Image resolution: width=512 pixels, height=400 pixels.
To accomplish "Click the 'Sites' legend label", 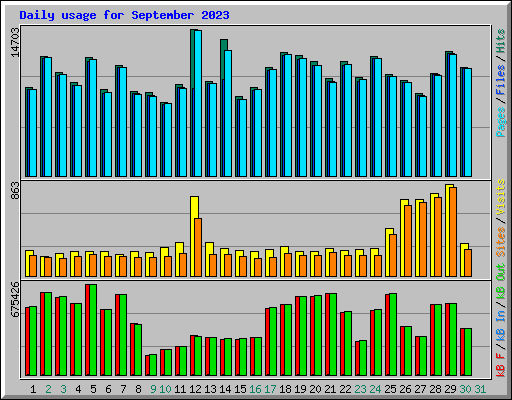I will 500,242.
